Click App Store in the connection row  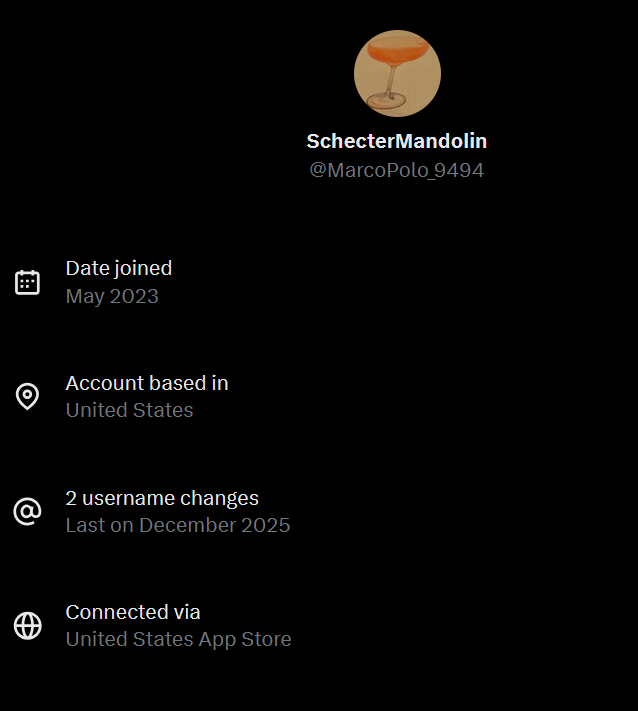(x=245, y=639)
